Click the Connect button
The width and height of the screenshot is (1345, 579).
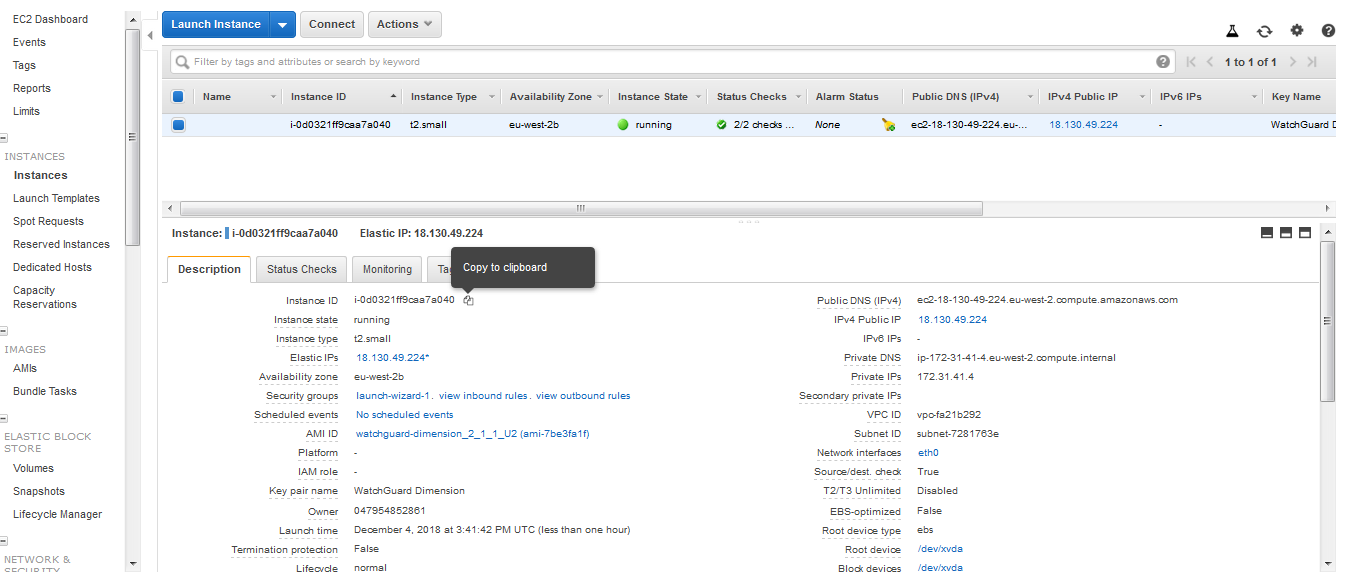[331, 24]
